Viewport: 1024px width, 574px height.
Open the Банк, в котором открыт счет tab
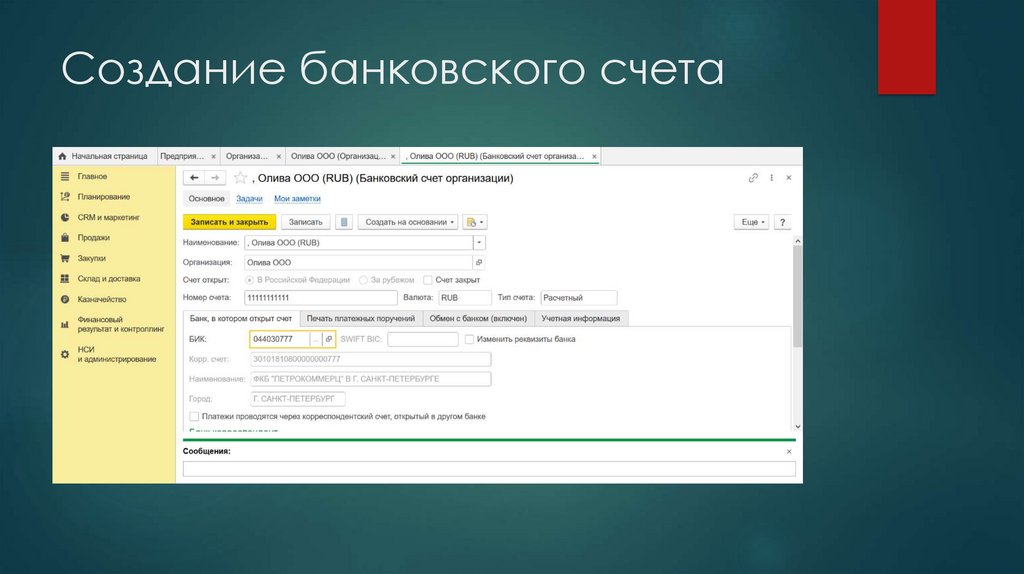click(241, 318)
